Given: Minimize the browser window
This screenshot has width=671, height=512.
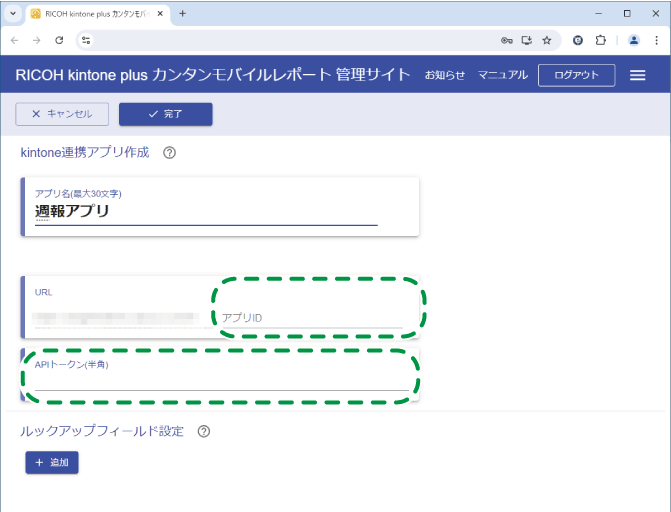Looking at the screenshot, I should coord(599,13).
